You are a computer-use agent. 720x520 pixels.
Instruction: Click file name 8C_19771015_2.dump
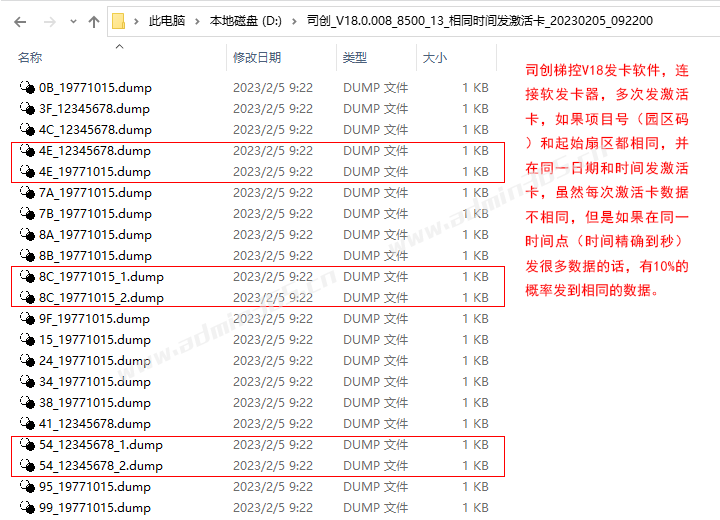[x=101, y=298]
